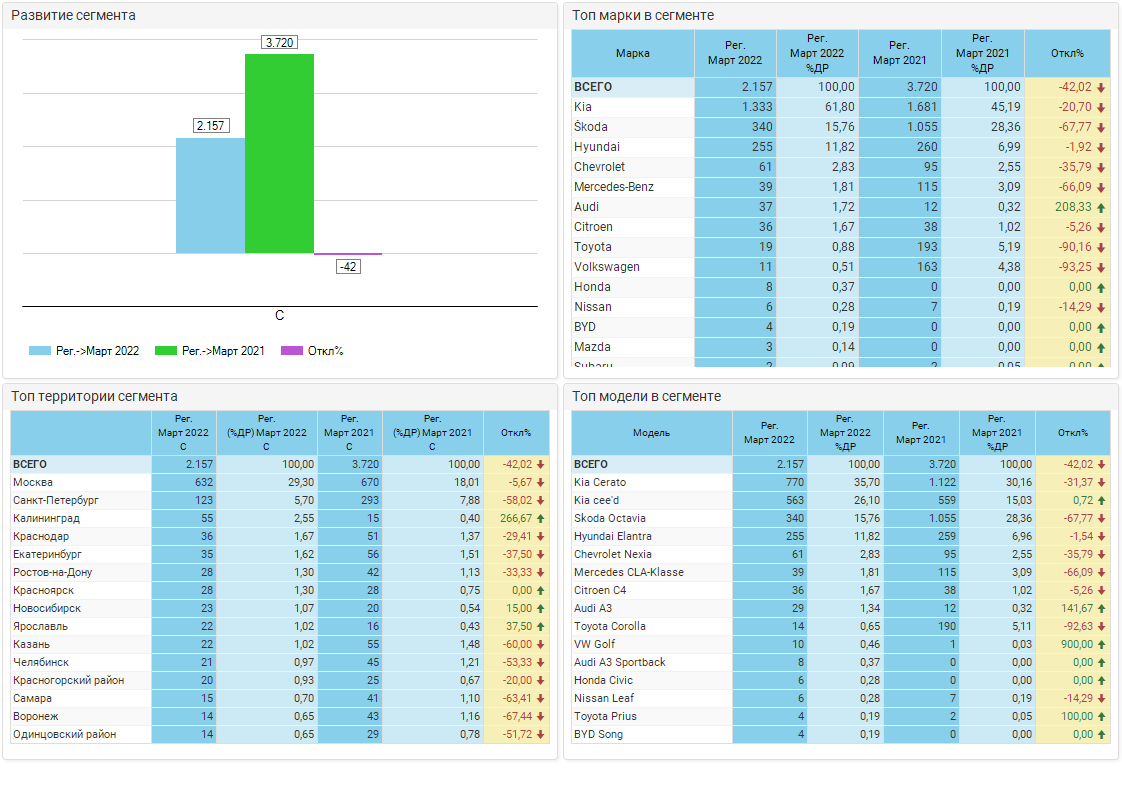Viewport: 1122px width, 793px height.
Task: Select the 'Топ территории сегмента' panel title
Action: tap(94, 396)
